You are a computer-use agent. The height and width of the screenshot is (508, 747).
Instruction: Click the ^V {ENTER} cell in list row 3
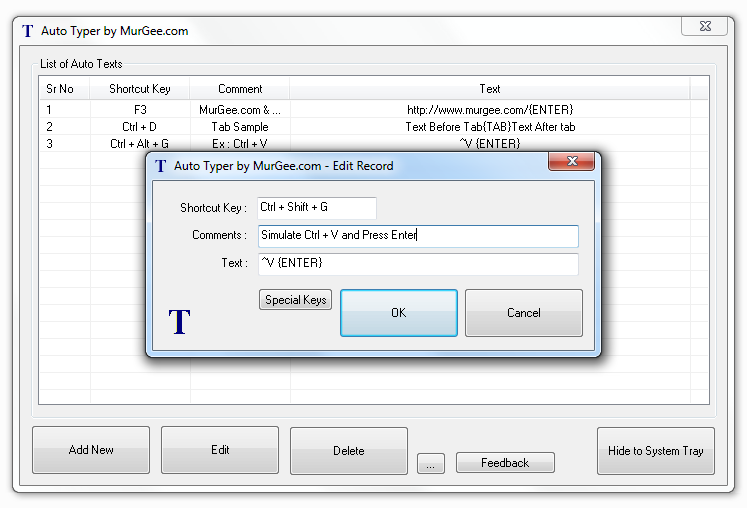click(x=490, y=144)
